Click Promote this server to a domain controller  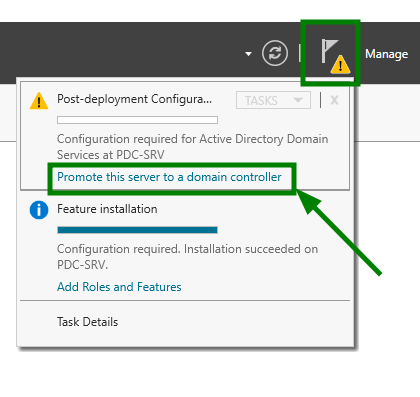click(169, 177)
